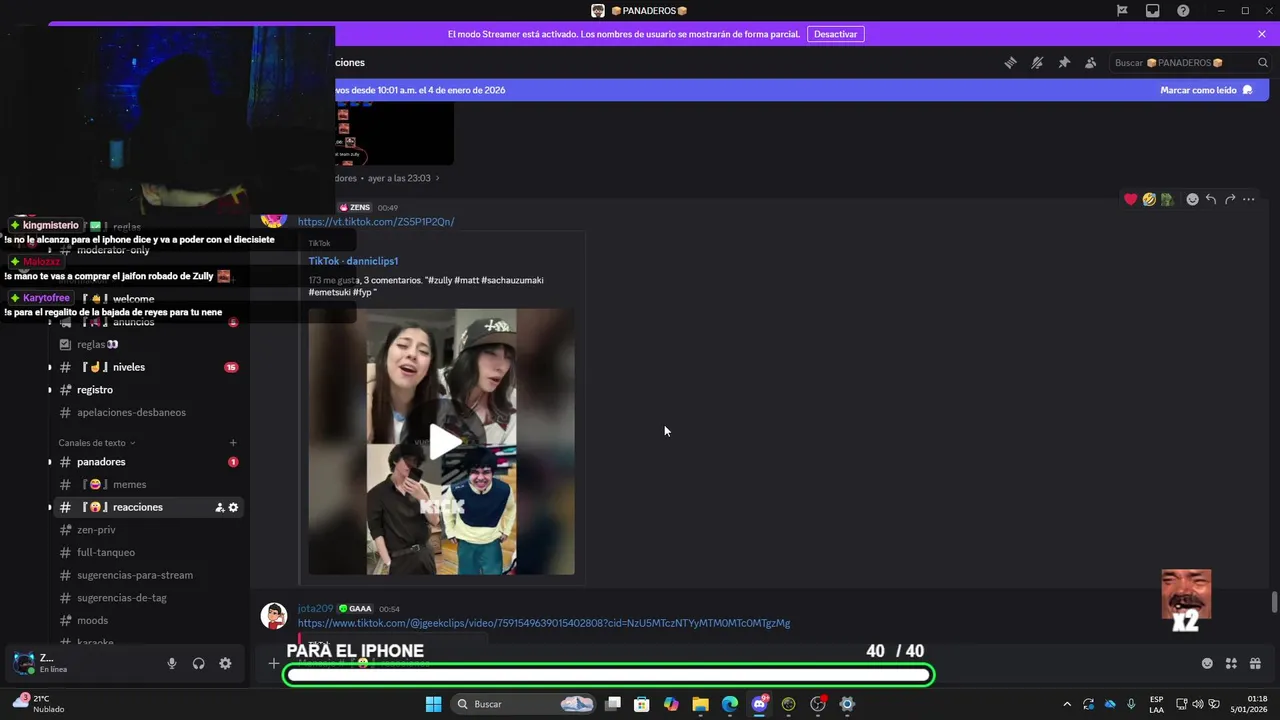Open the weather widget 21°C Nublado
1280x720 pixels.
click(40, 703)
